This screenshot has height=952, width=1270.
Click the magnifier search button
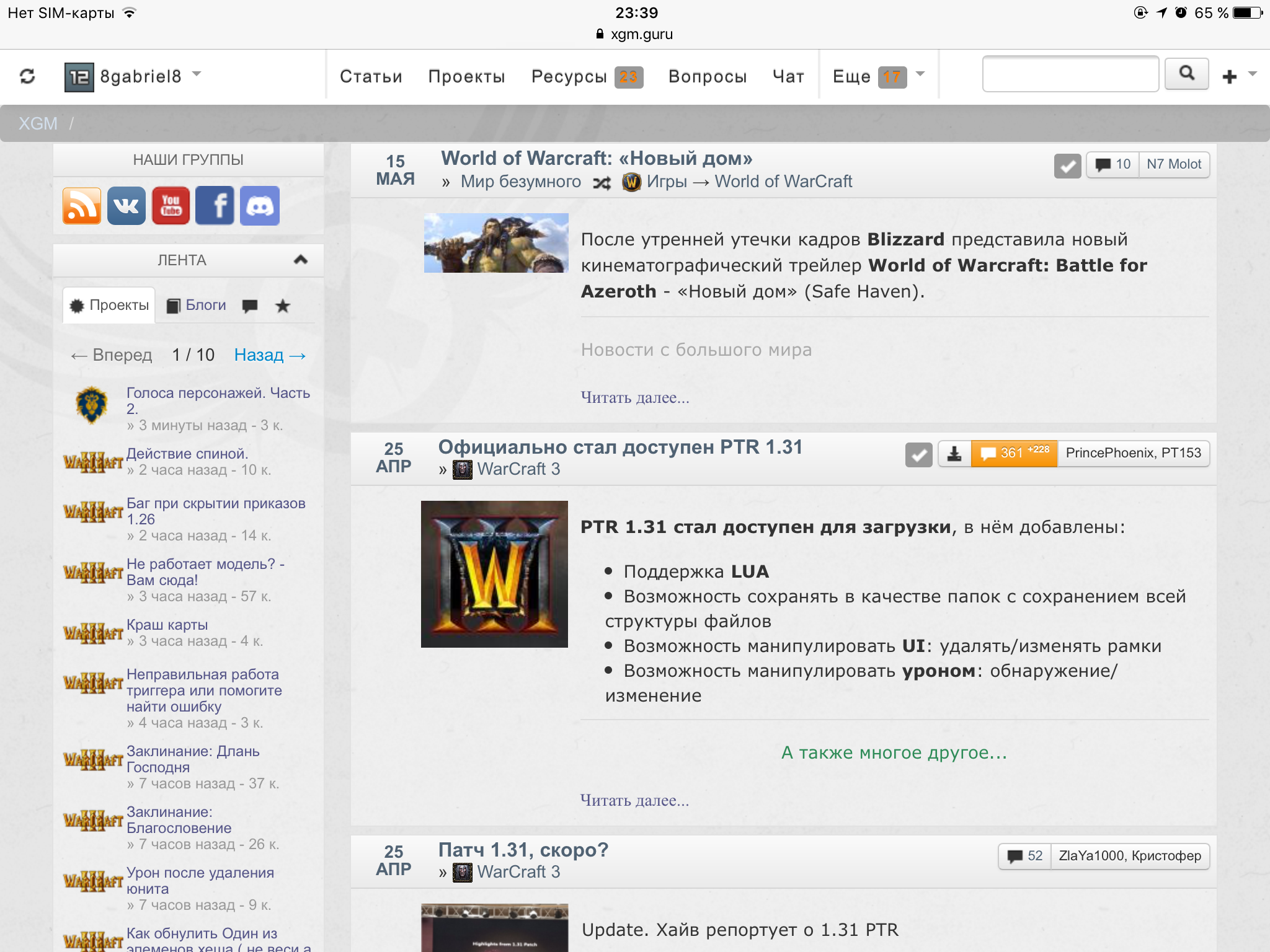point(1186,73)
